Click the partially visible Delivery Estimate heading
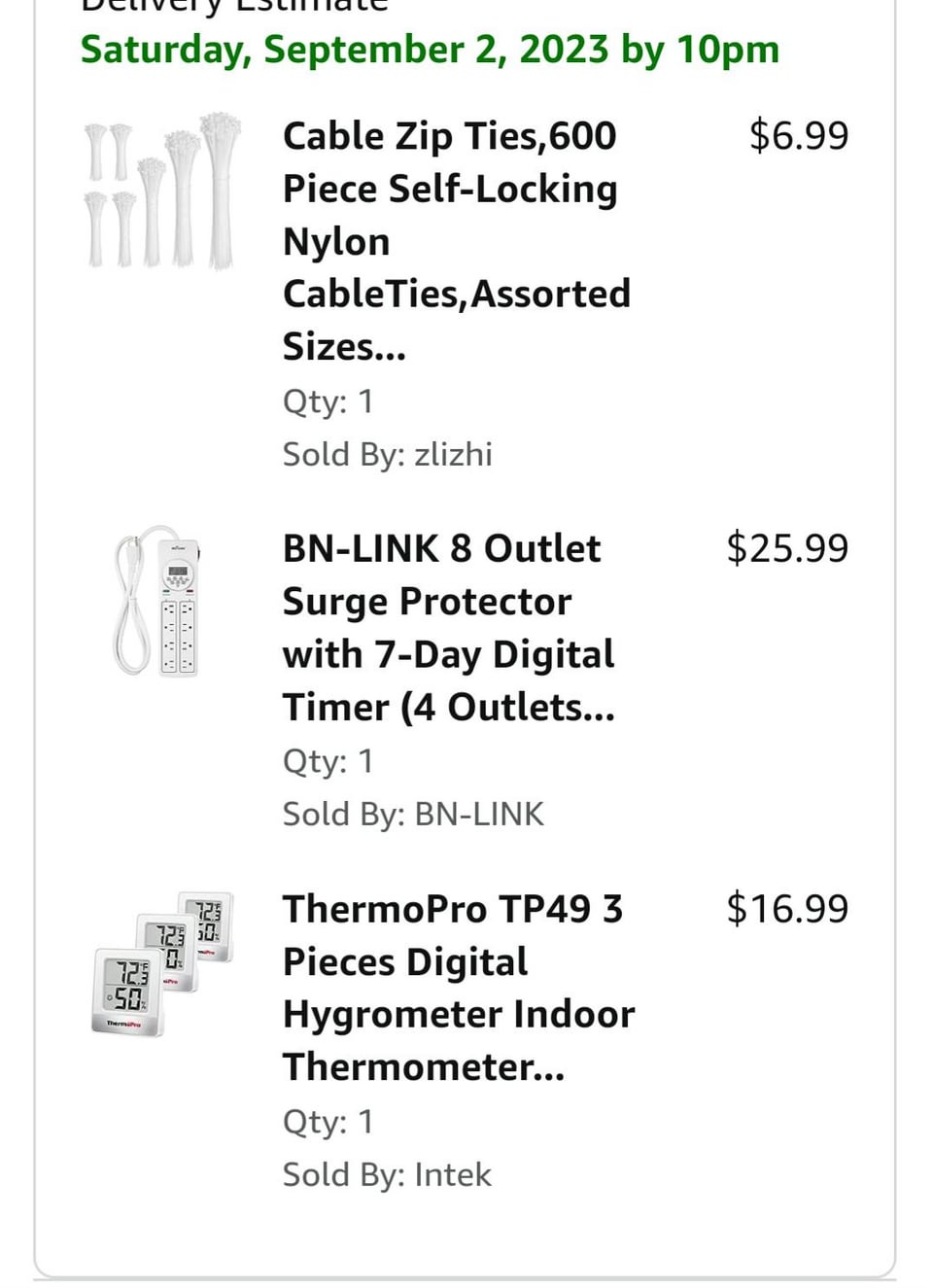Image resolution: width=933 pixels, height=1288 pixels. pyautogui.click(x=233, y=6)
